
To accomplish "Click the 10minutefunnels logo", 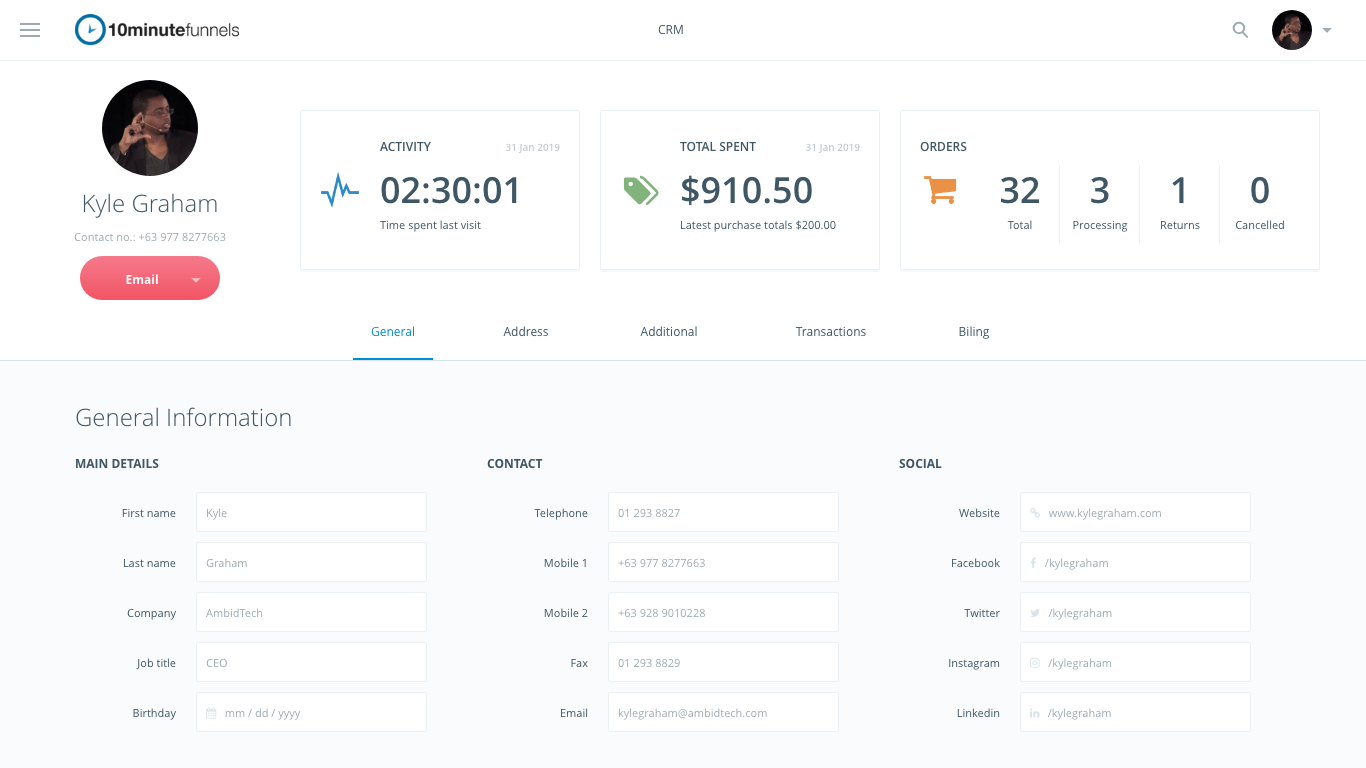I will click(158, 30).
